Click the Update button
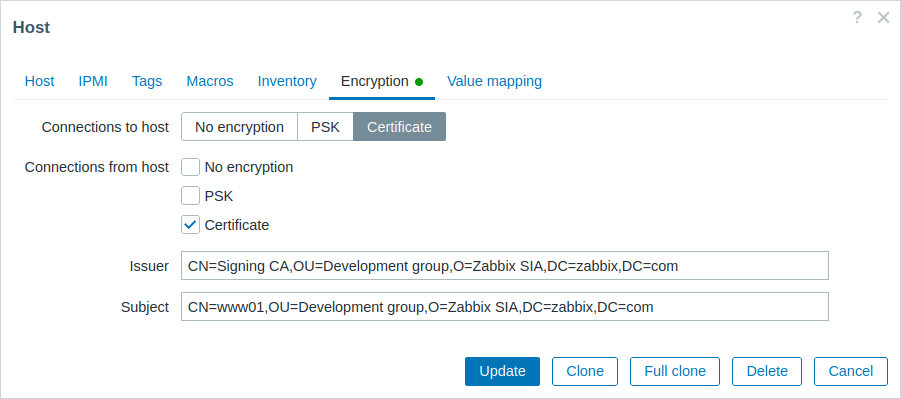This screenshot has width=901, height=399. pos(502,371)
